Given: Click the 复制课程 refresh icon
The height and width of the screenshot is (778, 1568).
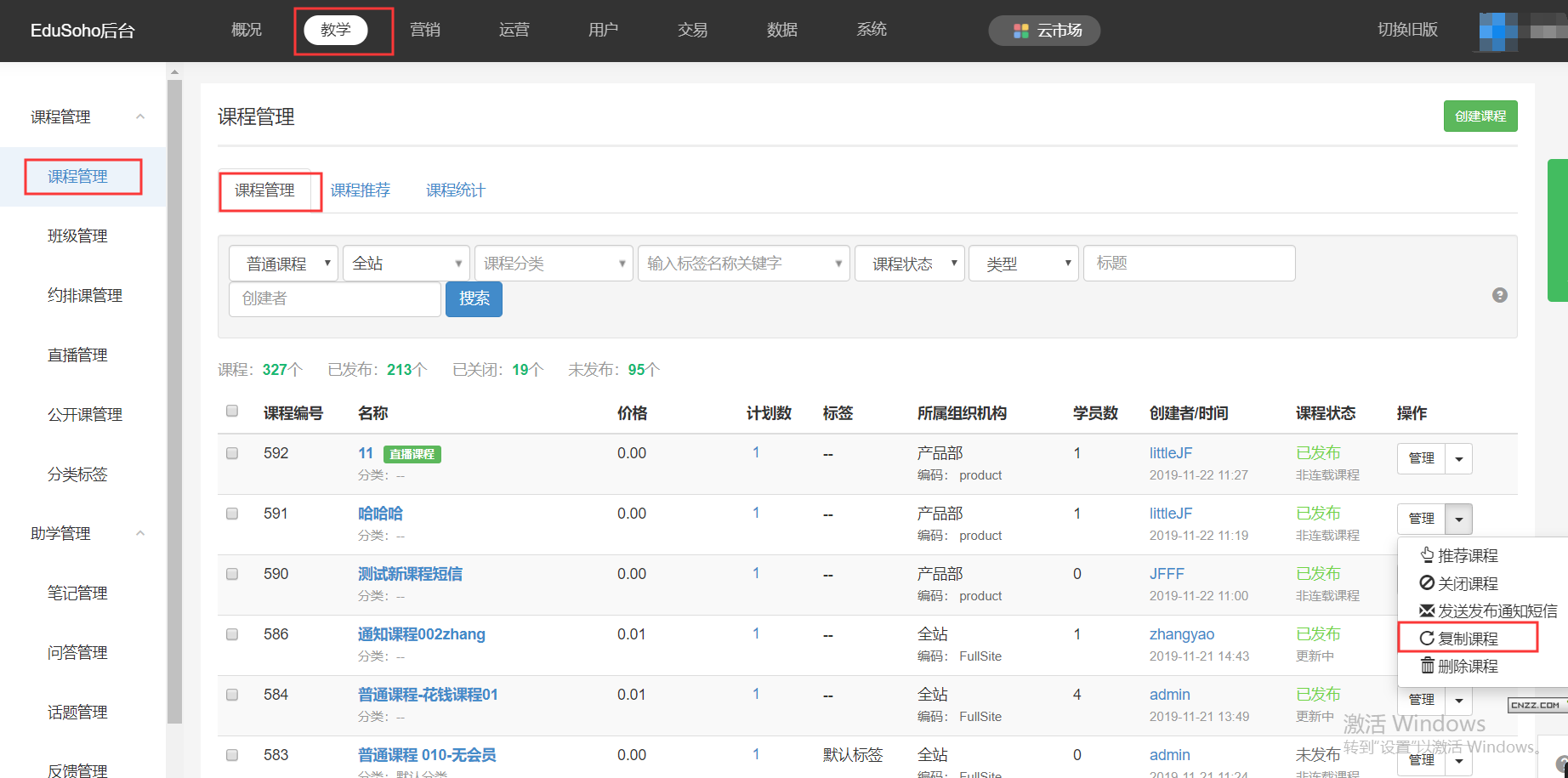Looking at the screenshot, I should 1427,639.
